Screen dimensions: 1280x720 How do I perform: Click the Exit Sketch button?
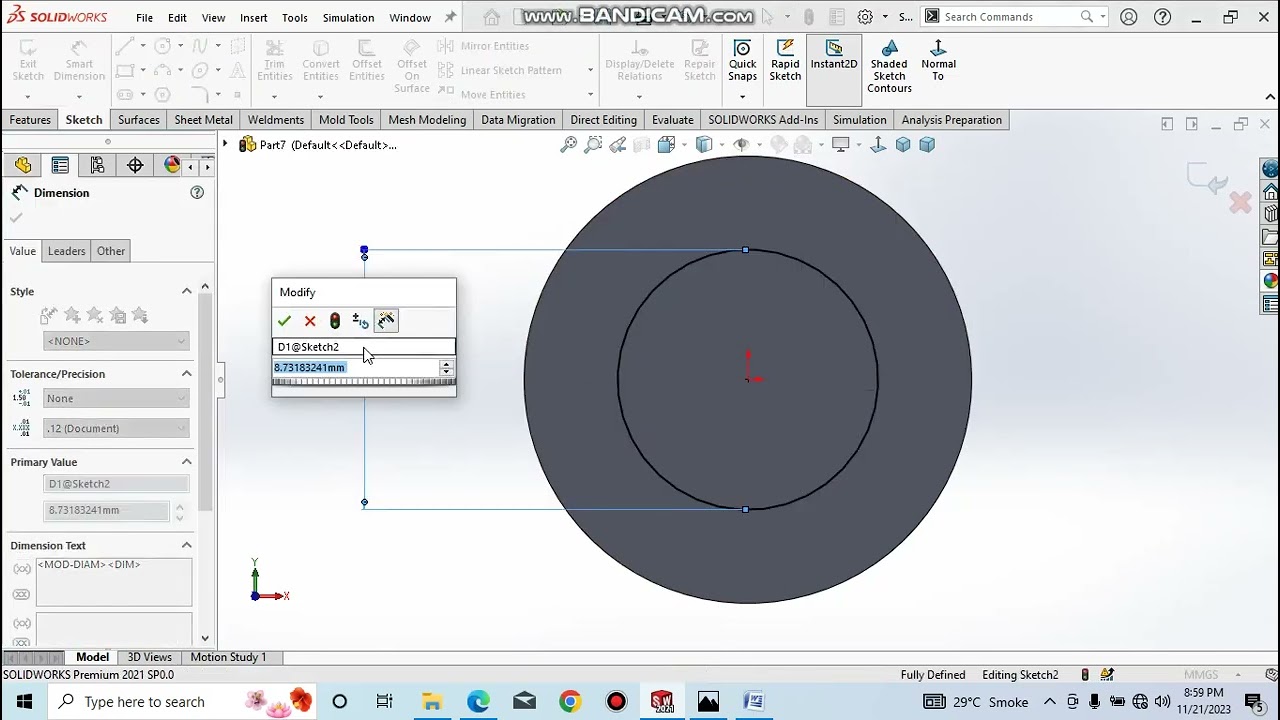28,62
